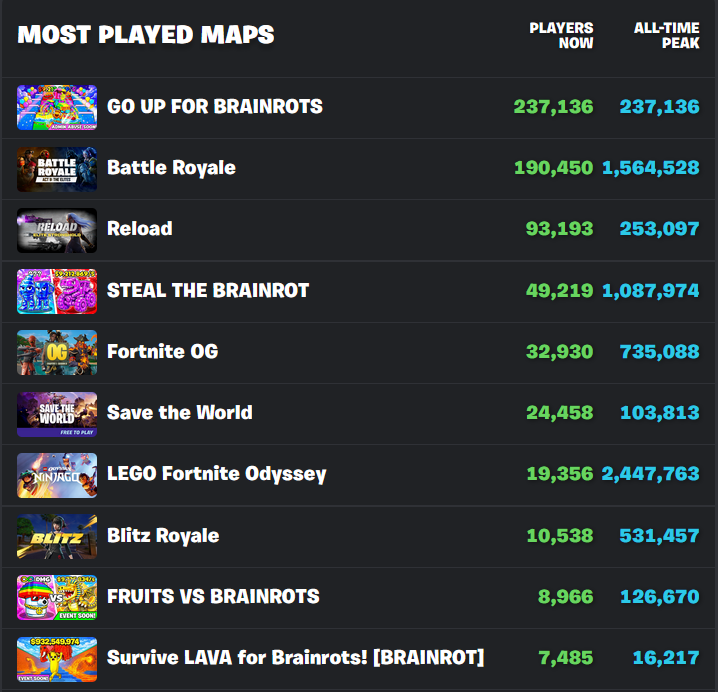Click the PLAYERS NOW column header
The height and width of the screenshot is (692, 718).
pyautogui.click(x=561, y=35)
